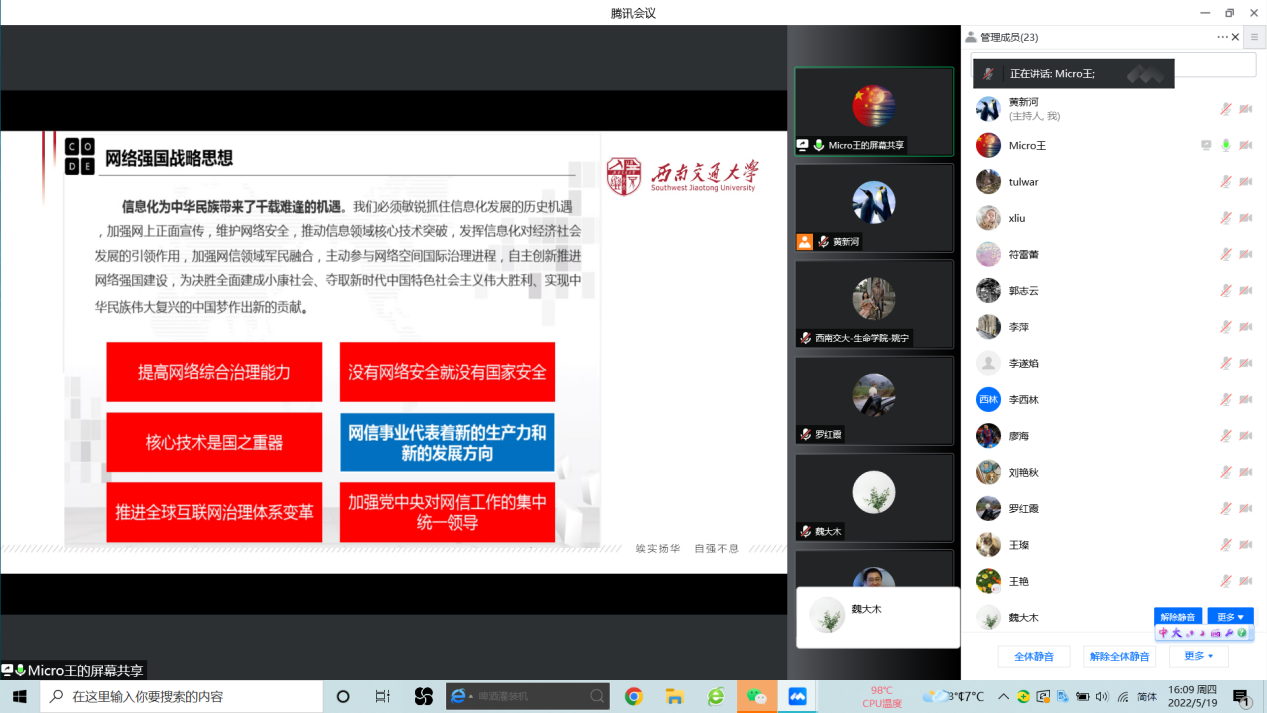
Task: Open the three-dot options in members panel header
Action: pyautogui.click(x=1222, y=37)
